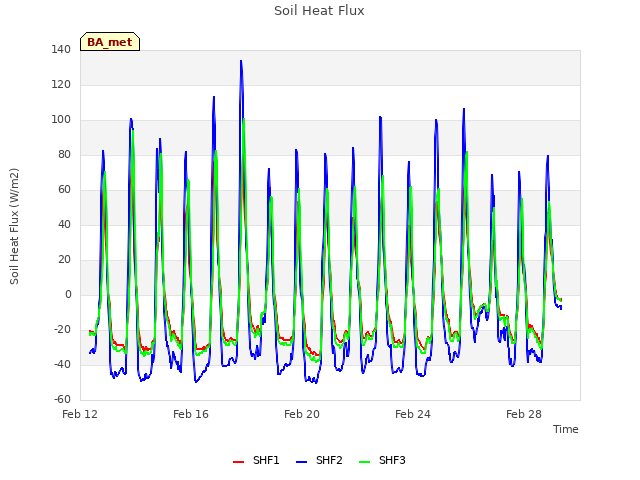This screenshot has height=480, width=640.
Task: Click the 20 y-axis tick label
Action: (x=64, y=260)
